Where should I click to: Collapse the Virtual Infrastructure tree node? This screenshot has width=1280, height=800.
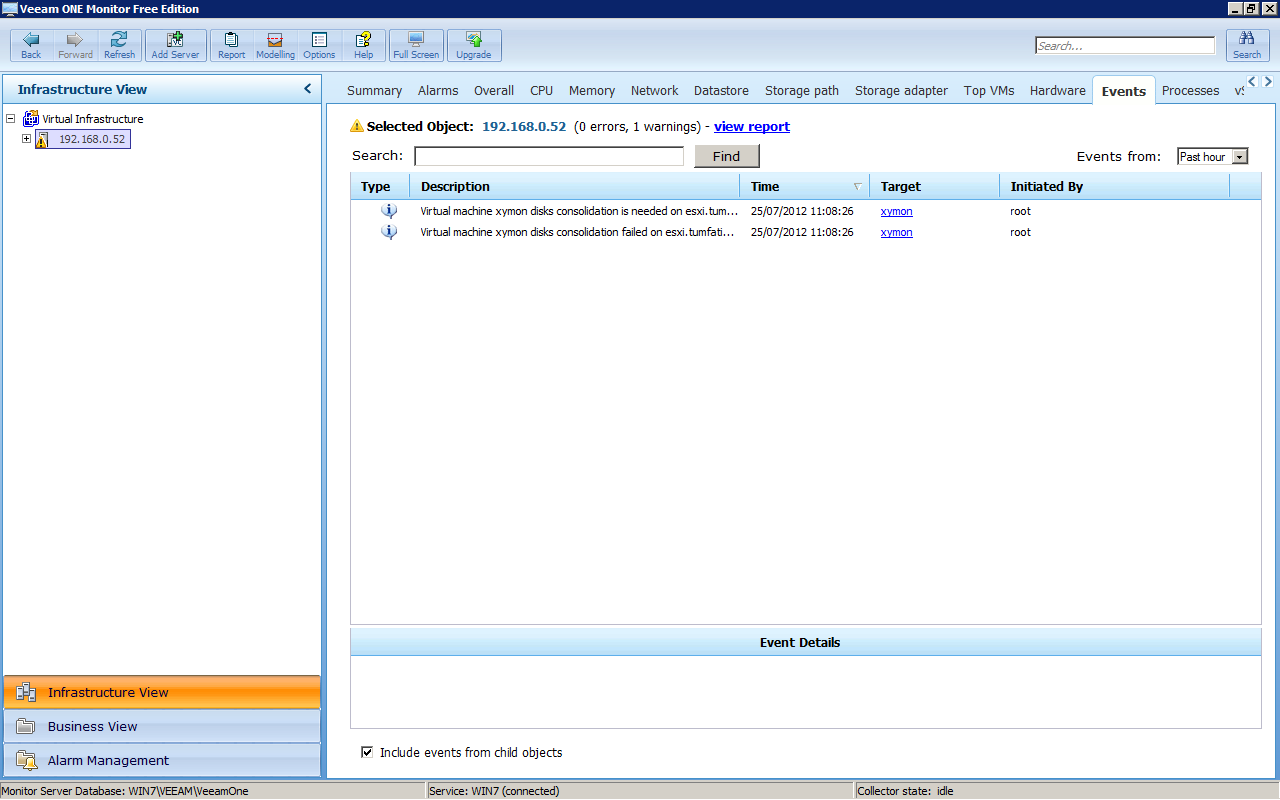coord(11,119)
